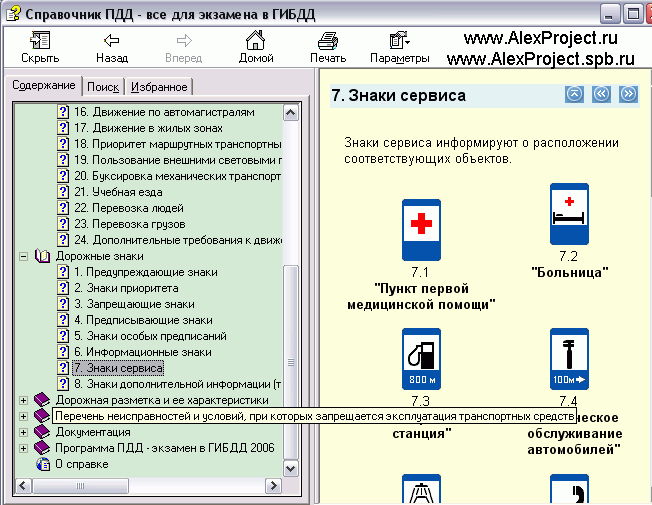This screenshot has width=652, height=505.
Task: Click the question-mark icon of 5. Знаки особых предписаний
Action: click(x=63, y=336)
